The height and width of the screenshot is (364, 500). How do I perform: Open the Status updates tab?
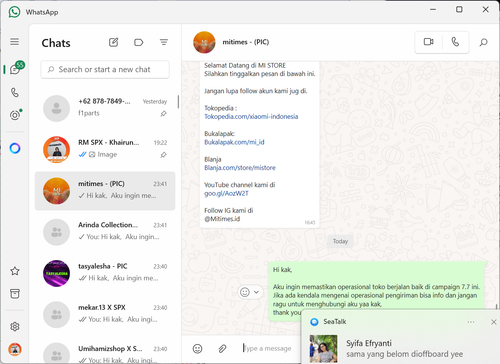pos(15,115)
